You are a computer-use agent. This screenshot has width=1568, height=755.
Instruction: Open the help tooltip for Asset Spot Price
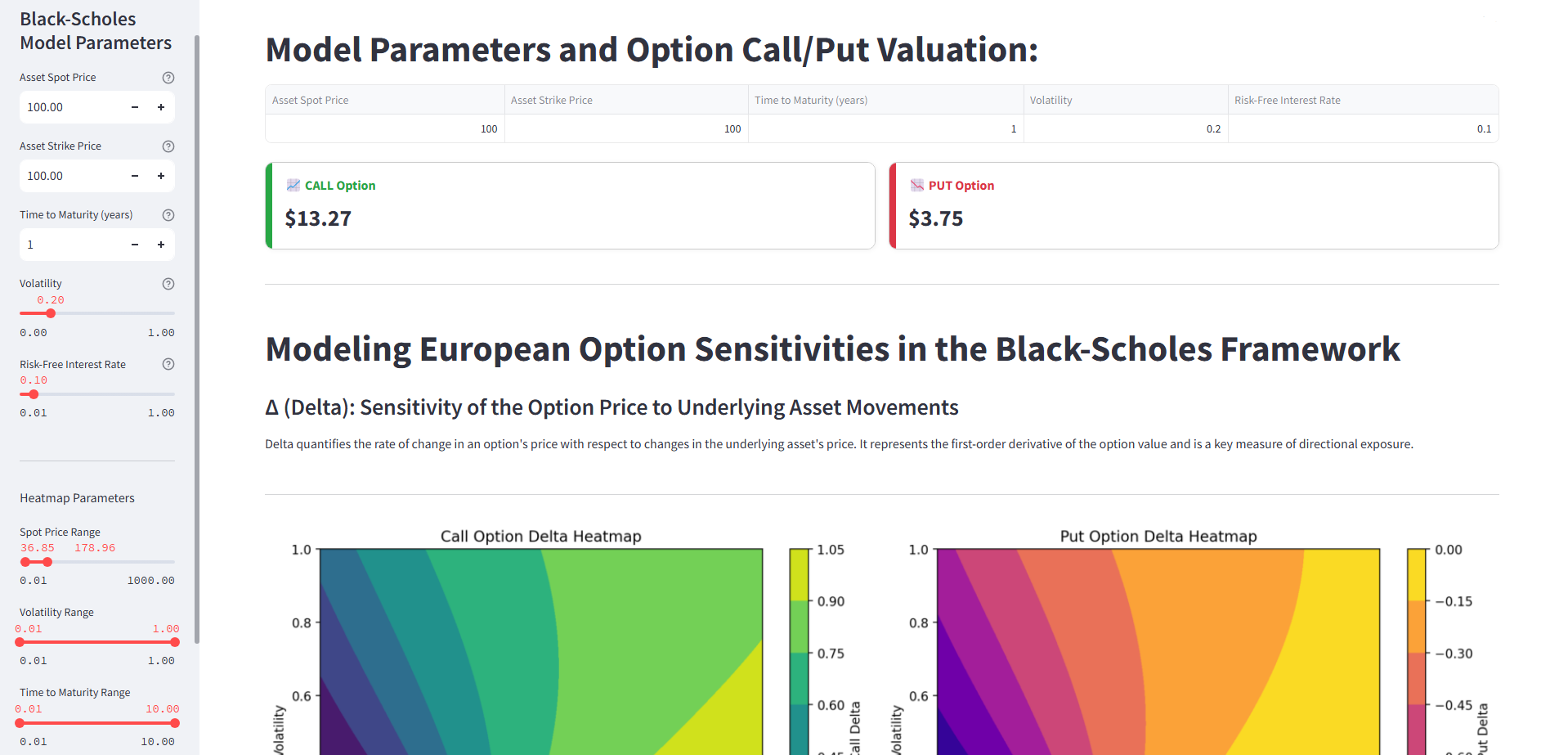coord(168,78)
